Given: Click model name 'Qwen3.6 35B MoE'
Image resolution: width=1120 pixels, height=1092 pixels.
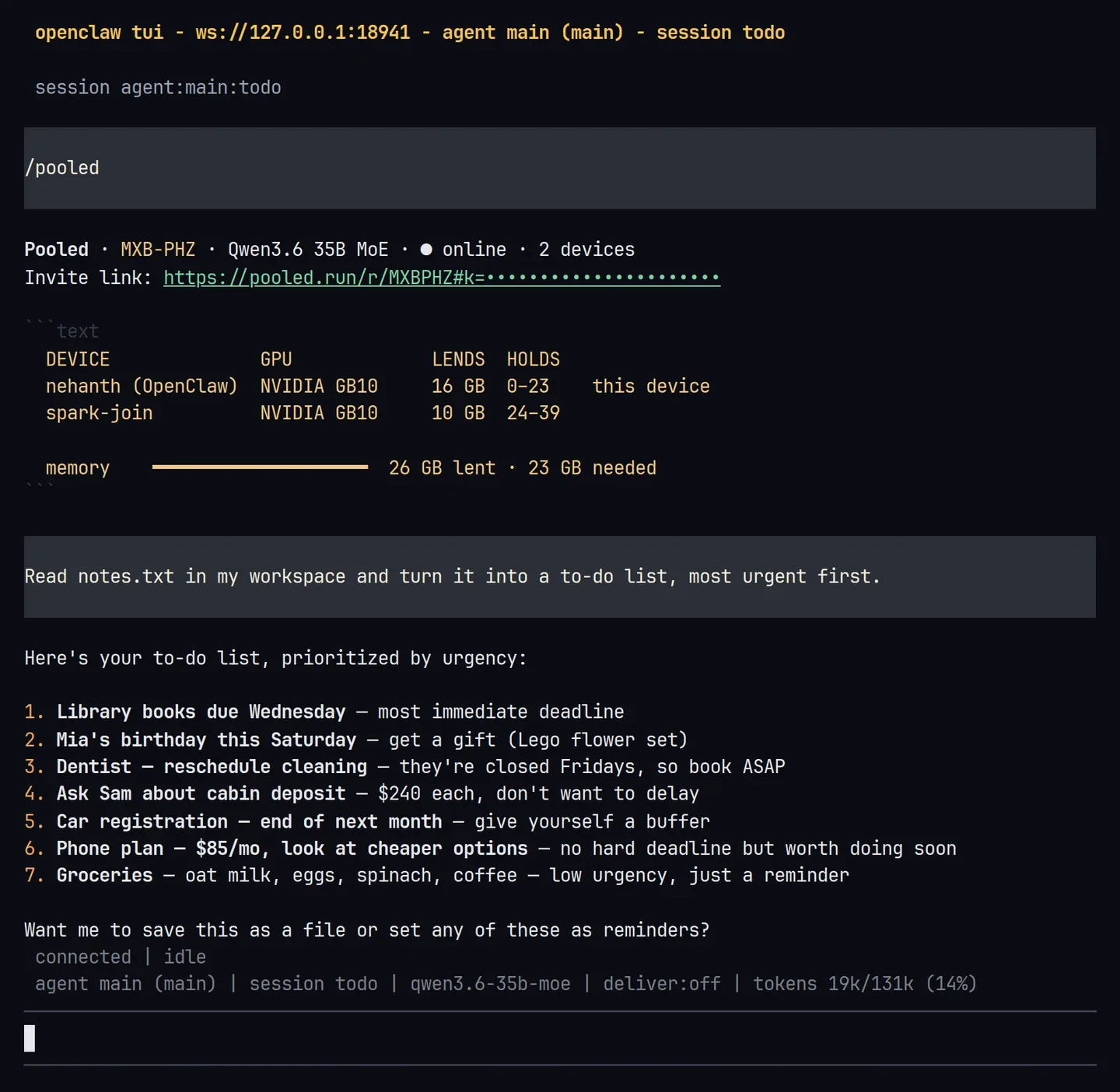Looking at the screenshot, I should click(x=308, y=250).
